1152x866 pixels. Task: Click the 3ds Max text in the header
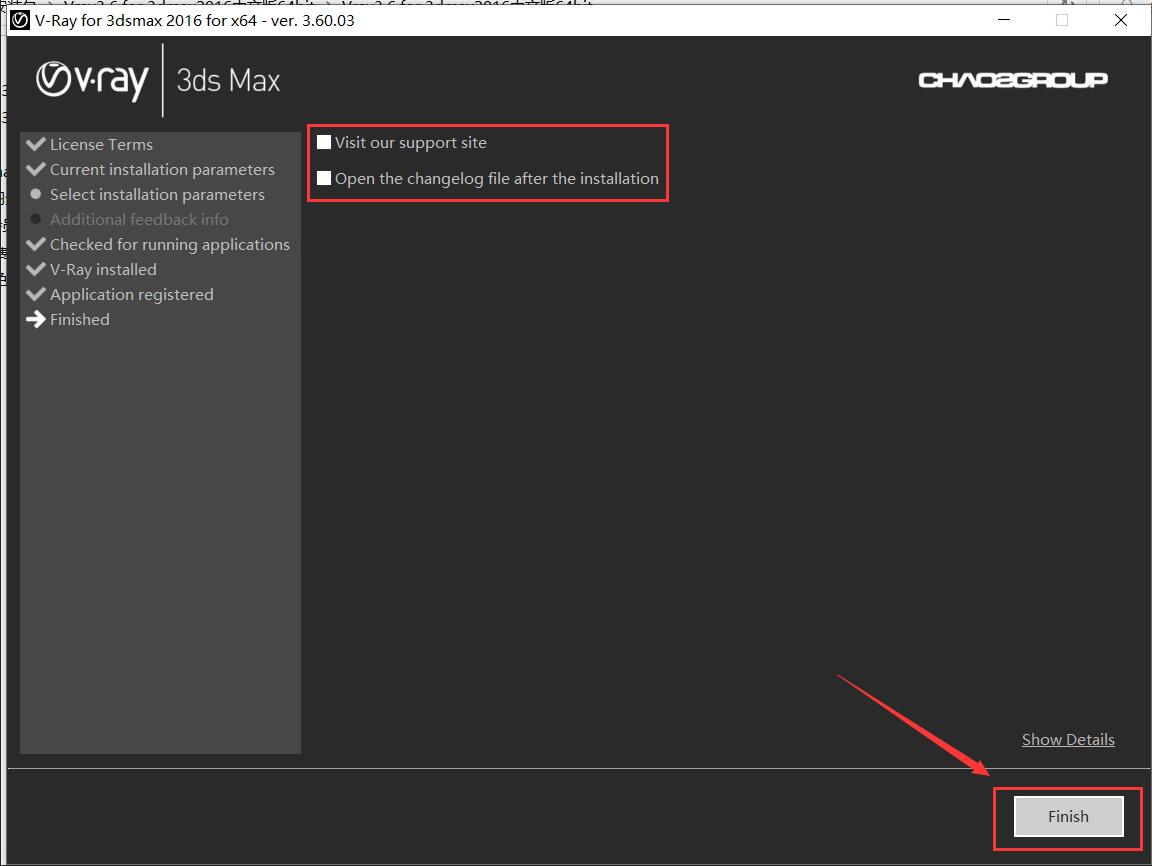click(228, 80)
